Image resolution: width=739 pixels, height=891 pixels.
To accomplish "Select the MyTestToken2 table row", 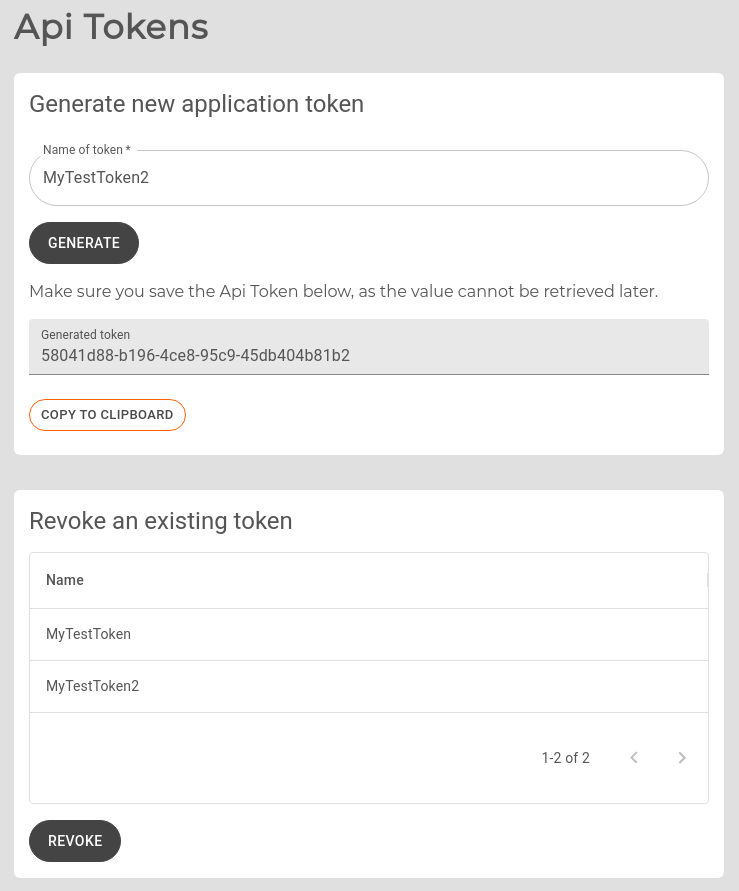I will 368,686.
